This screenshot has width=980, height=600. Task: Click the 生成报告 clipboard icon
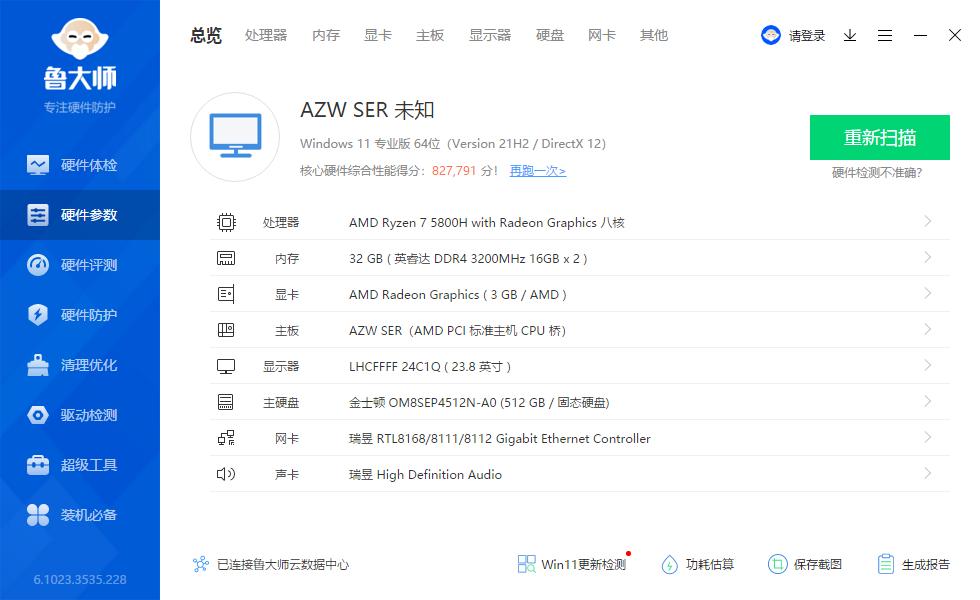click(886, 564)
